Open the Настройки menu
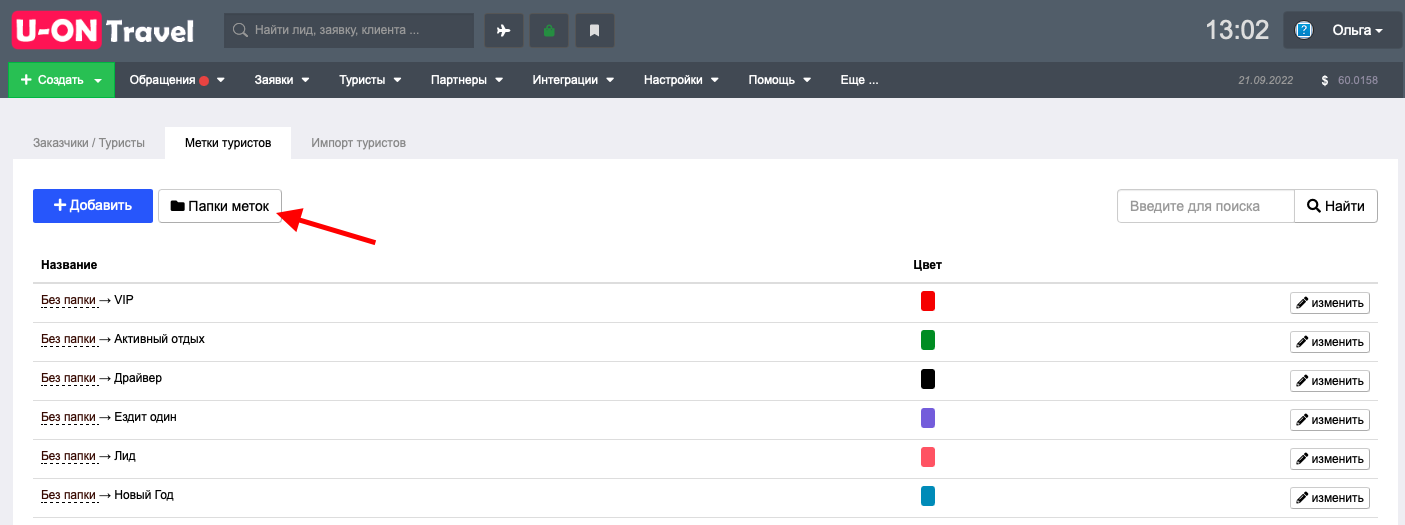The width and height of the screenshot is (1405, 525). (x=681, y=80)
